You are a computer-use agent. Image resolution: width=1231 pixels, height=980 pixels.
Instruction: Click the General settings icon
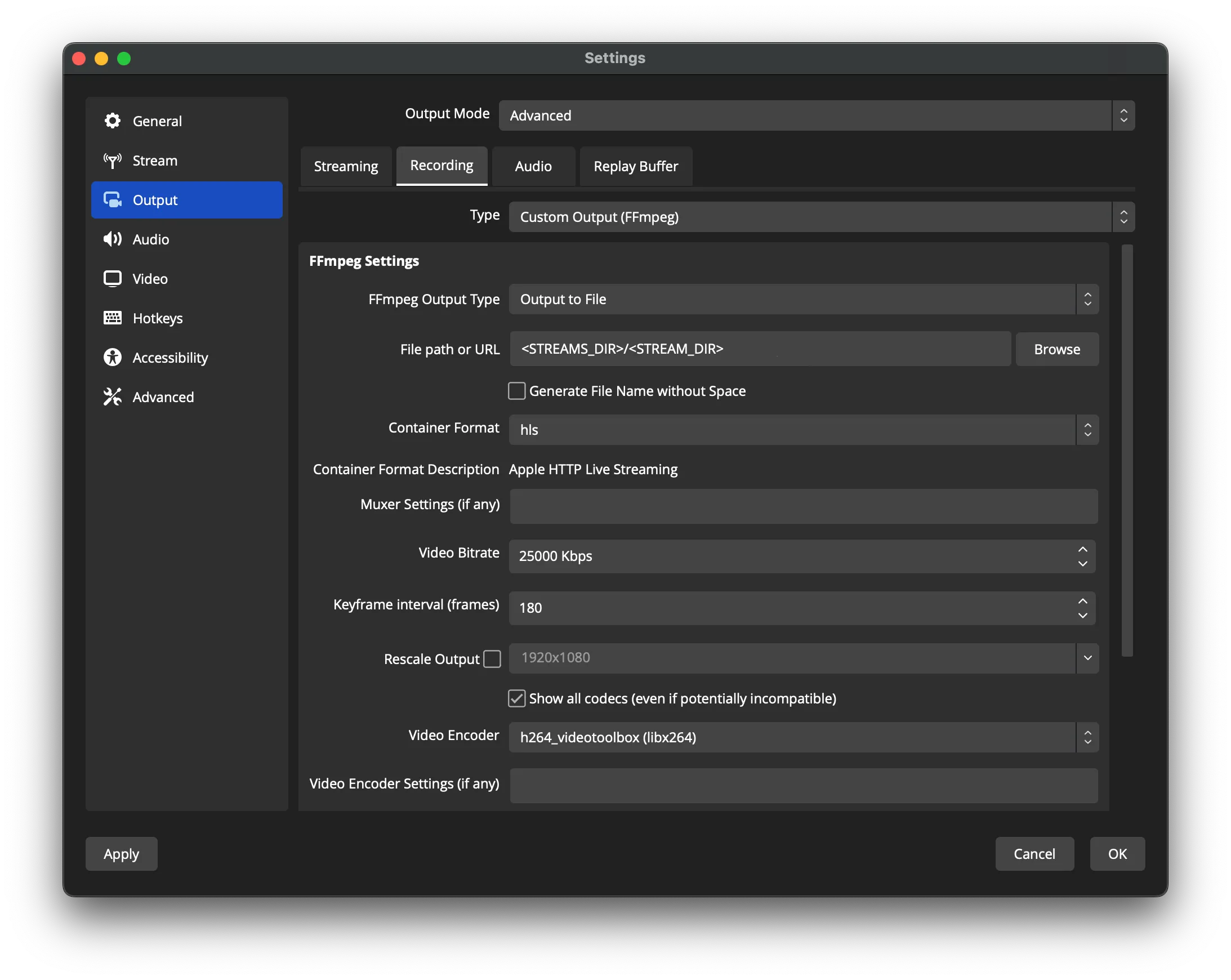[112, 121]
